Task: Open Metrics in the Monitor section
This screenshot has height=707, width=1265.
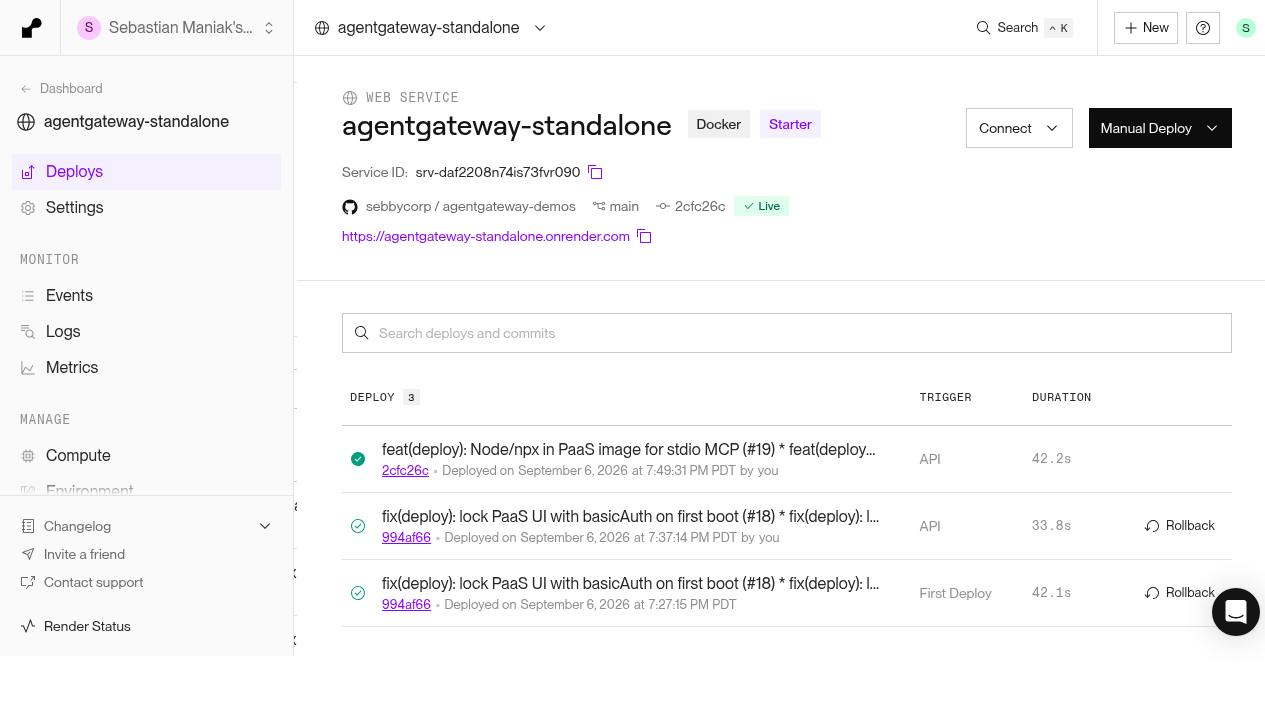Action: pyautogui.click(x=72, y=367)
